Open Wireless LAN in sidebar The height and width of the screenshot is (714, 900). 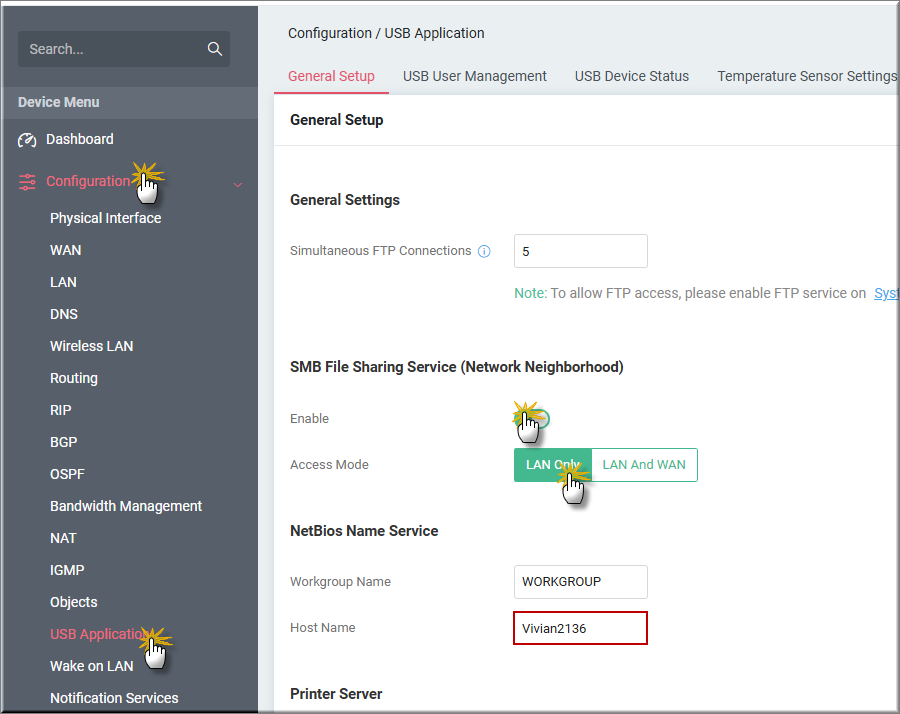(91, 346)
